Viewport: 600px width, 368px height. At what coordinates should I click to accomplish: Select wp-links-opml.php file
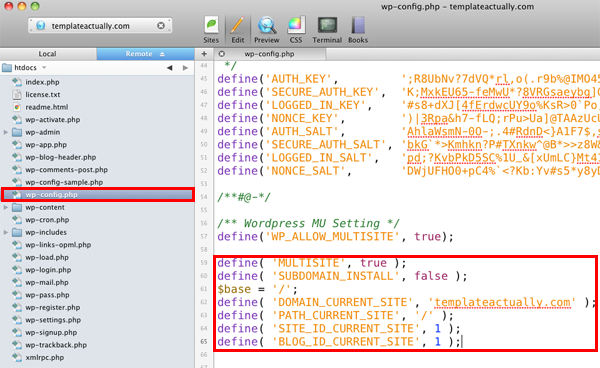click(x=58, y=245)
